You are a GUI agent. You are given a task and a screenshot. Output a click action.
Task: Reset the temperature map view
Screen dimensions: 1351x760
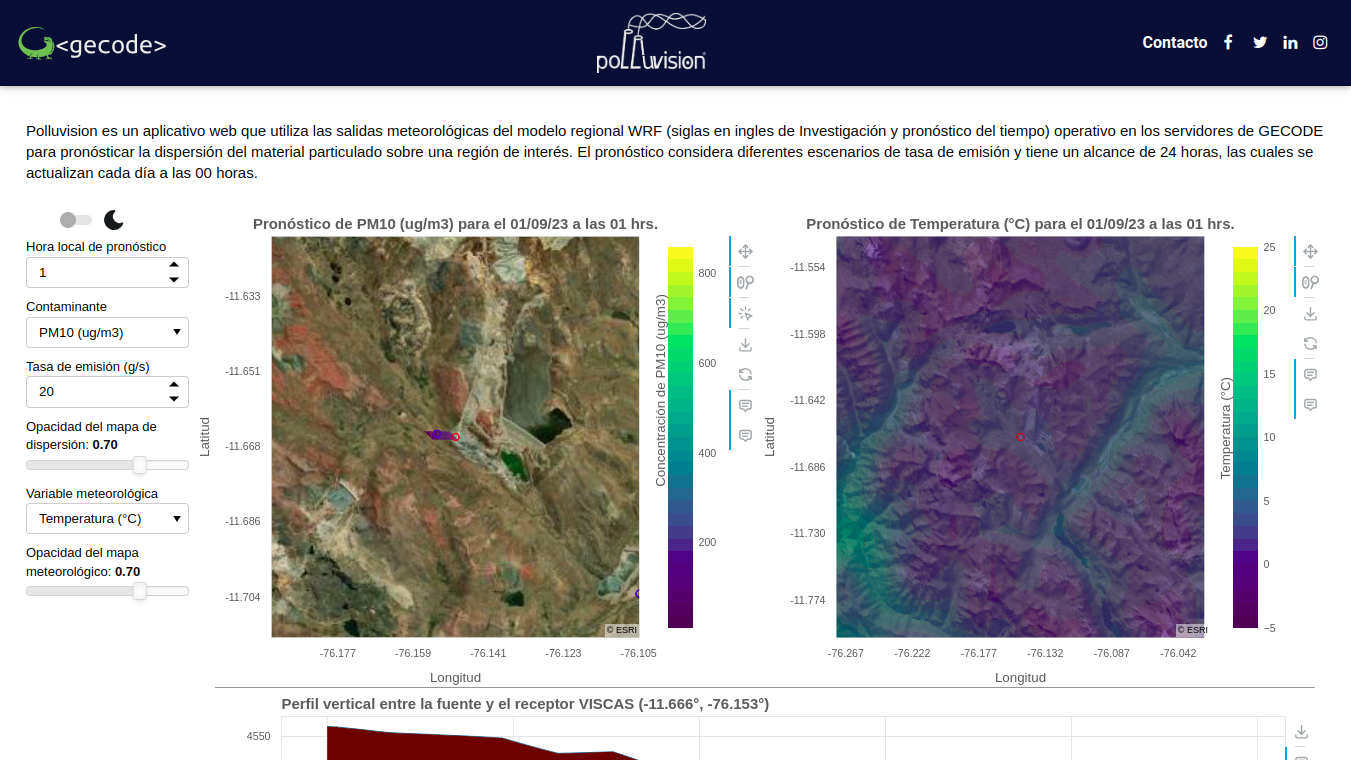(1310, 344)
